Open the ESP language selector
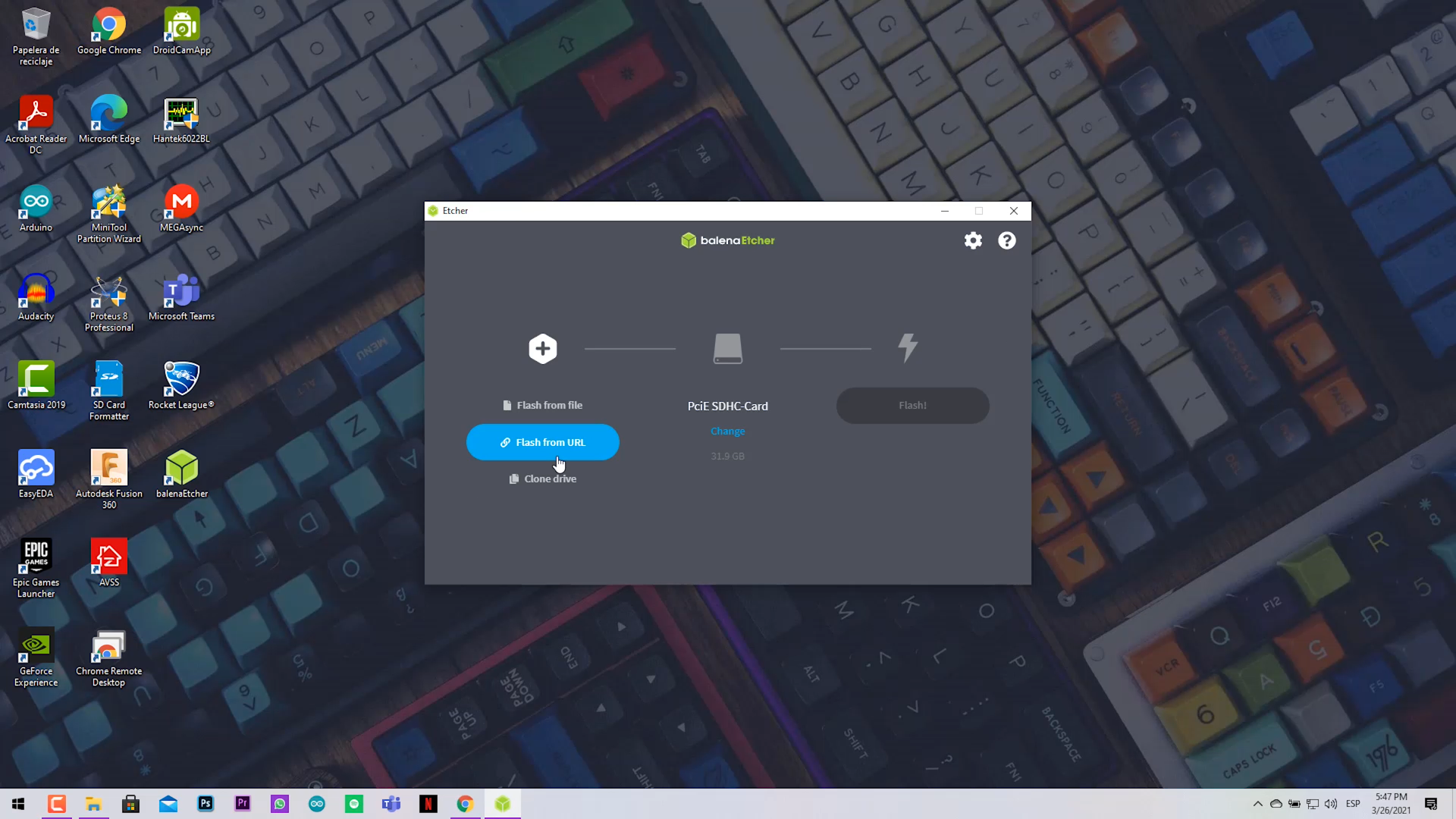The height and width of the screenshot is (819, 1456). click(1353, 804)
